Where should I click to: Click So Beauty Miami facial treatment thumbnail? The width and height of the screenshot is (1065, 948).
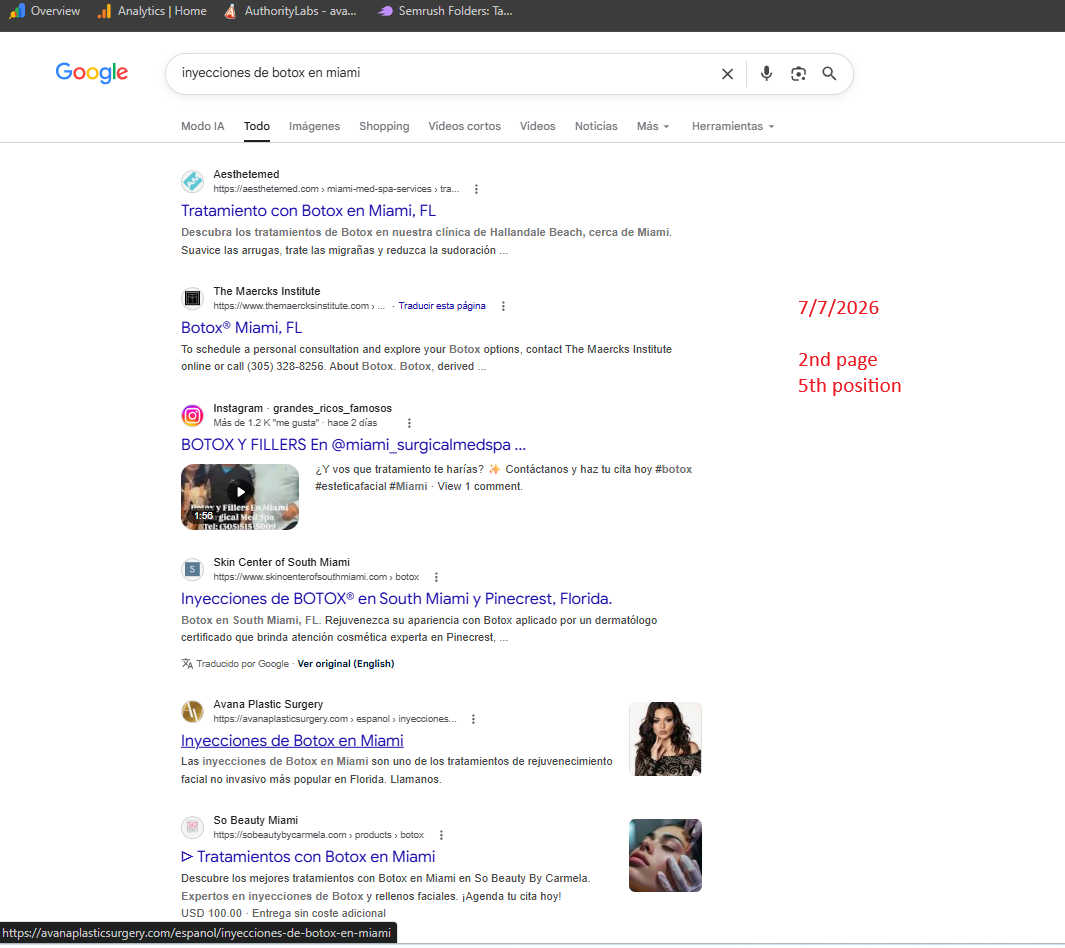(665, 856)
